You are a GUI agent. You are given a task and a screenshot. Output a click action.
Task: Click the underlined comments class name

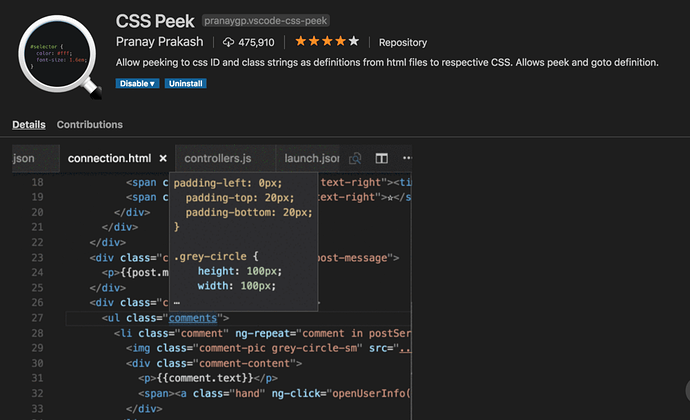(192, 318)
